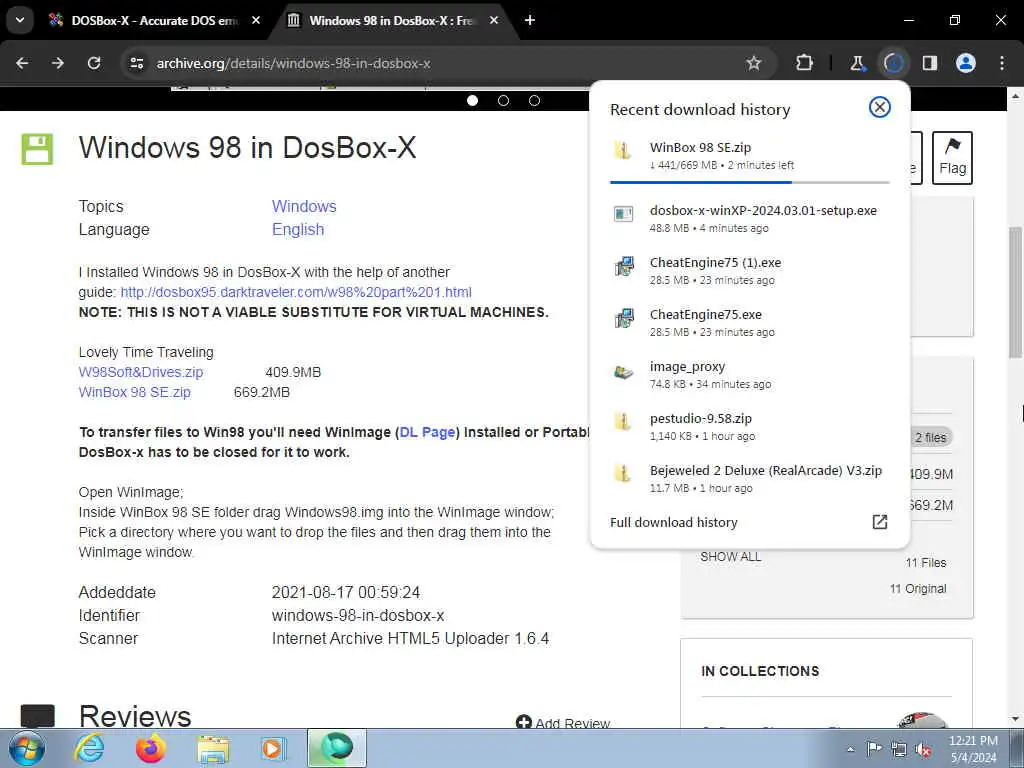Image resolution: width=1024 pixels, height=768 pixels.
Task: Close the Recent download history popup
Action: [880, 107]
